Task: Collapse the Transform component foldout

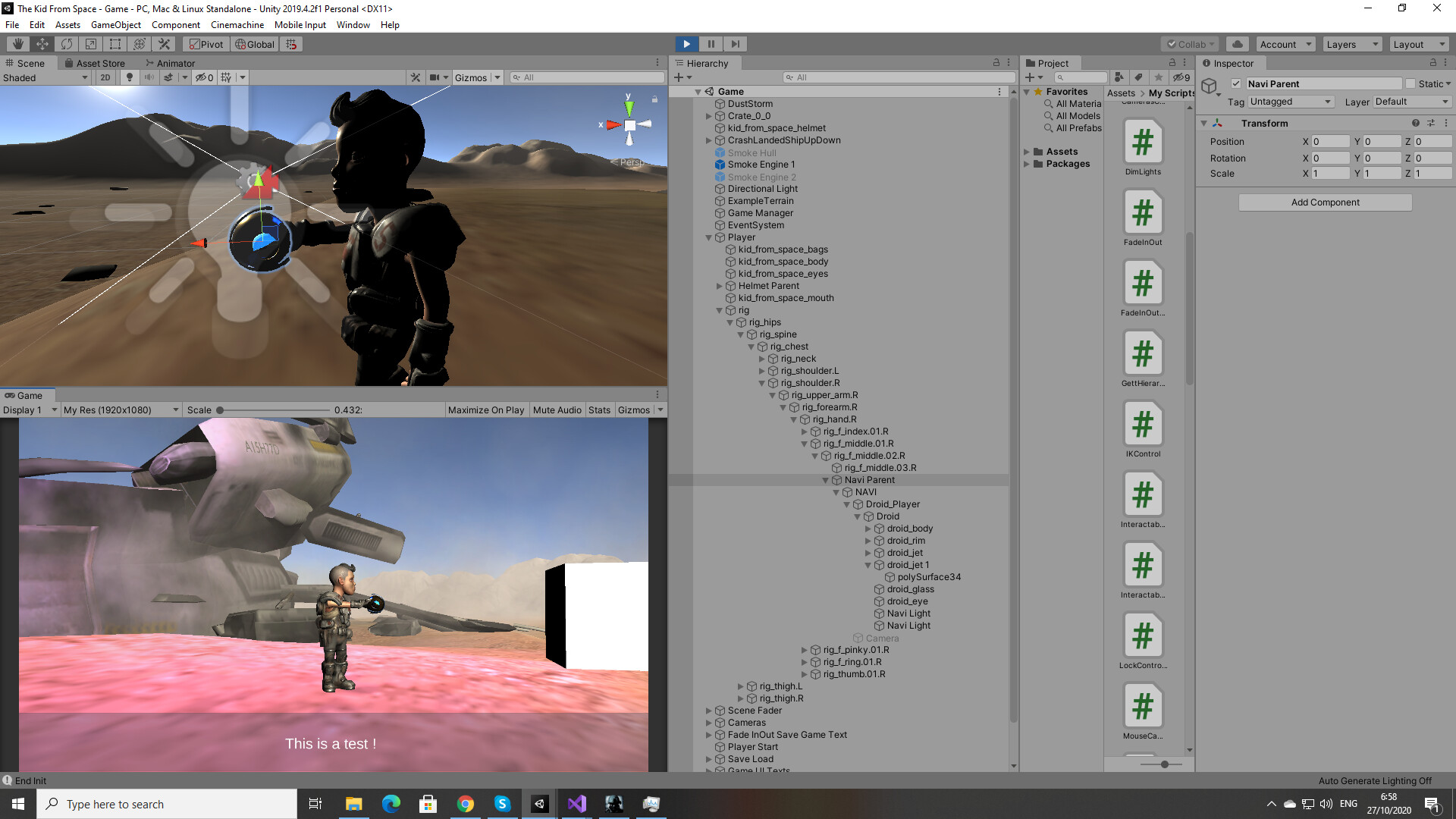Action: (1203, 123)
